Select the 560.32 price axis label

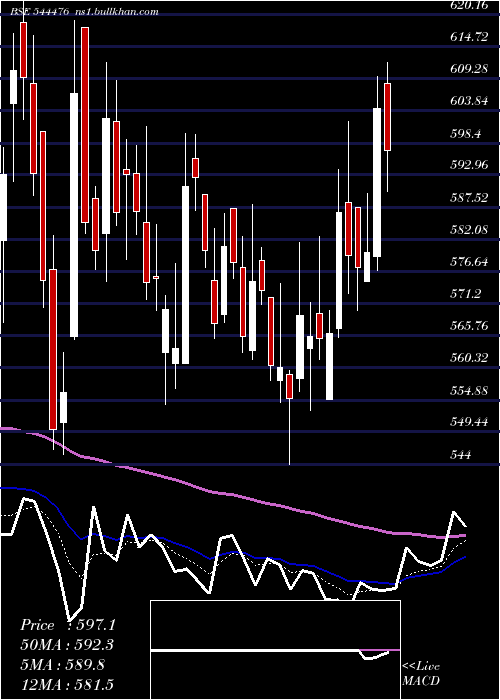pos(469,358)
